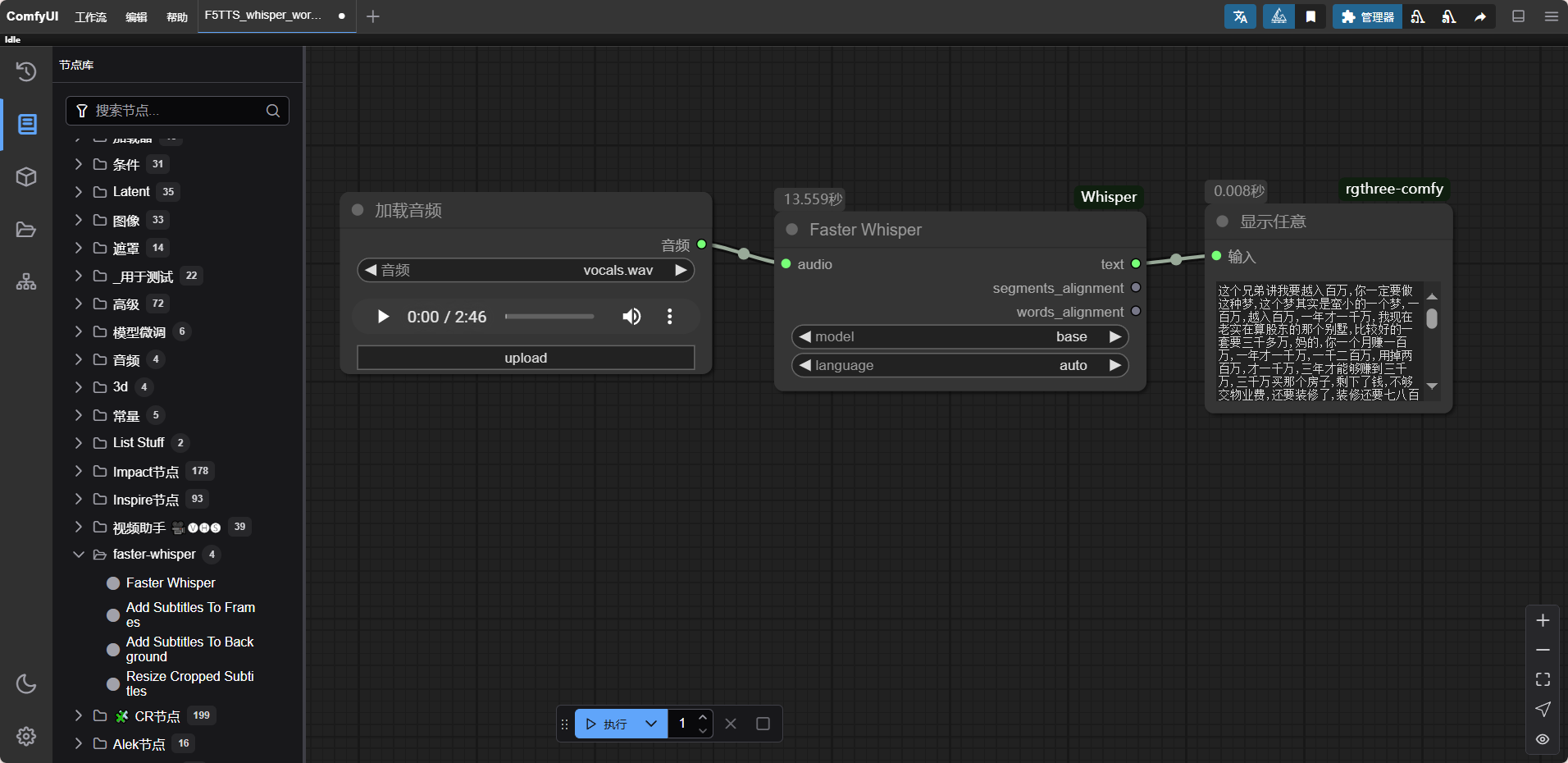Click the fit view icon on canvas

click(x=1543, y=679)
